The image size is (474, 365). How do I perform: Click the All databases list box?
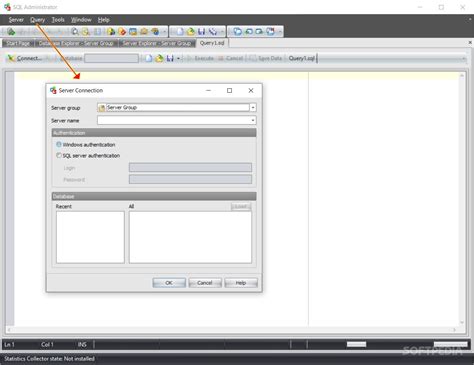tap(190, 237)
